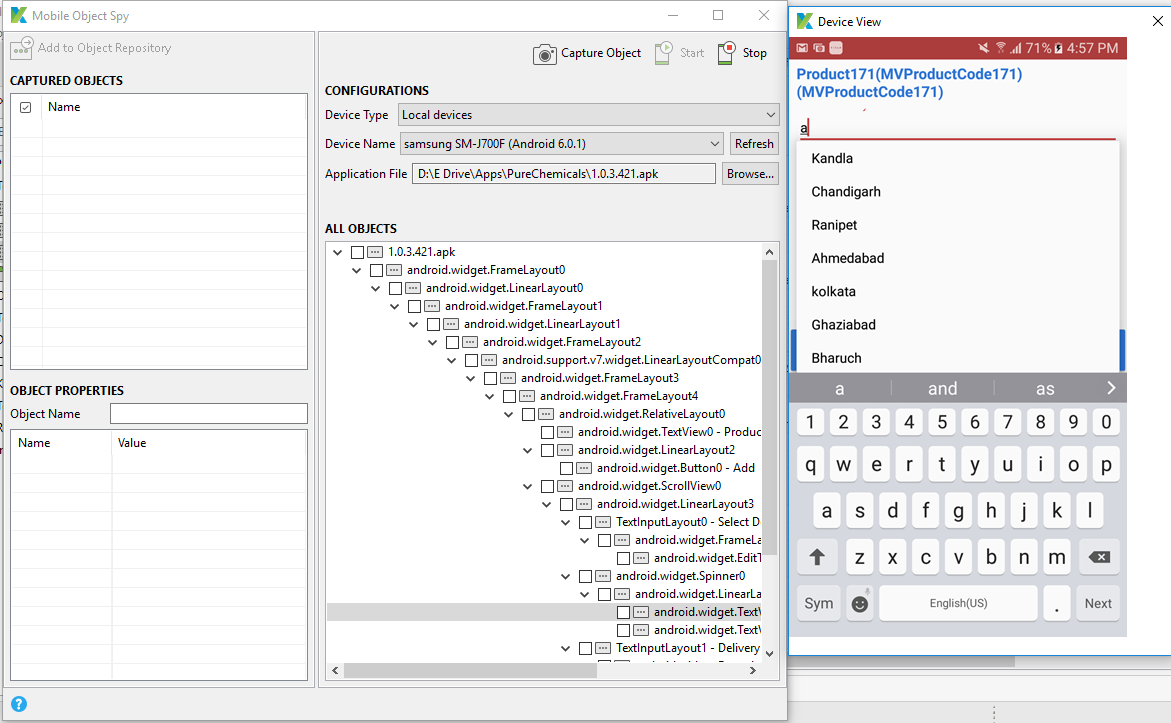Tap the shift arrow key

tap(817, 557)
